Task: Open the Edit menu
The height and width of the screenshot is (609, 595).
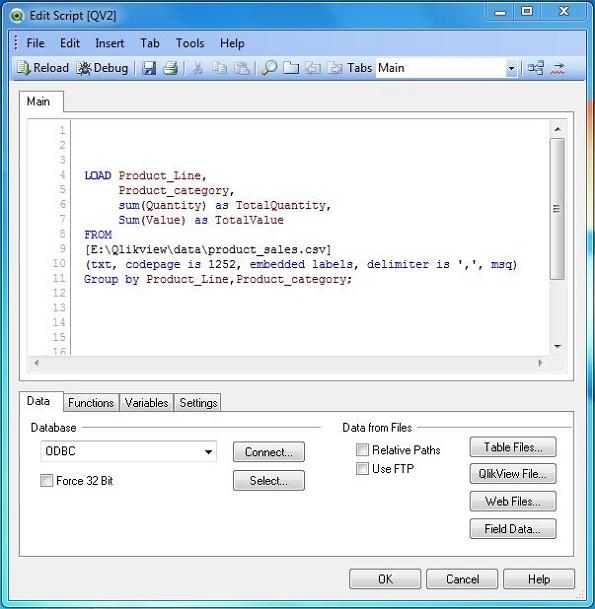Action: click(70, 43)
